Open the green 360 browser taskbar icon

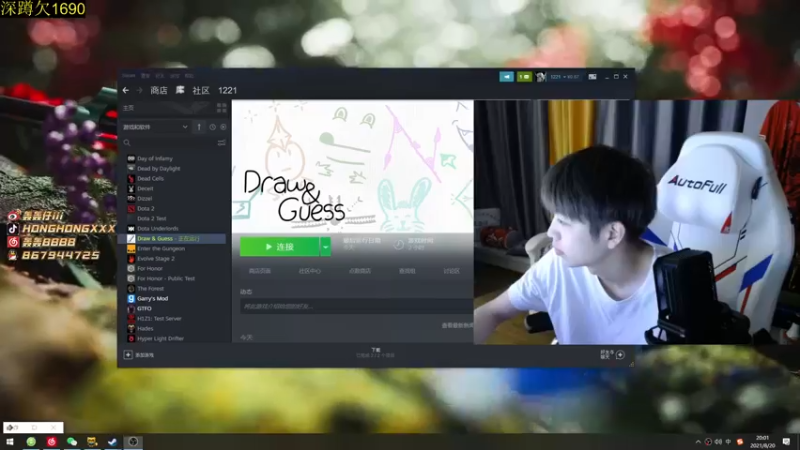coord(31,442)
